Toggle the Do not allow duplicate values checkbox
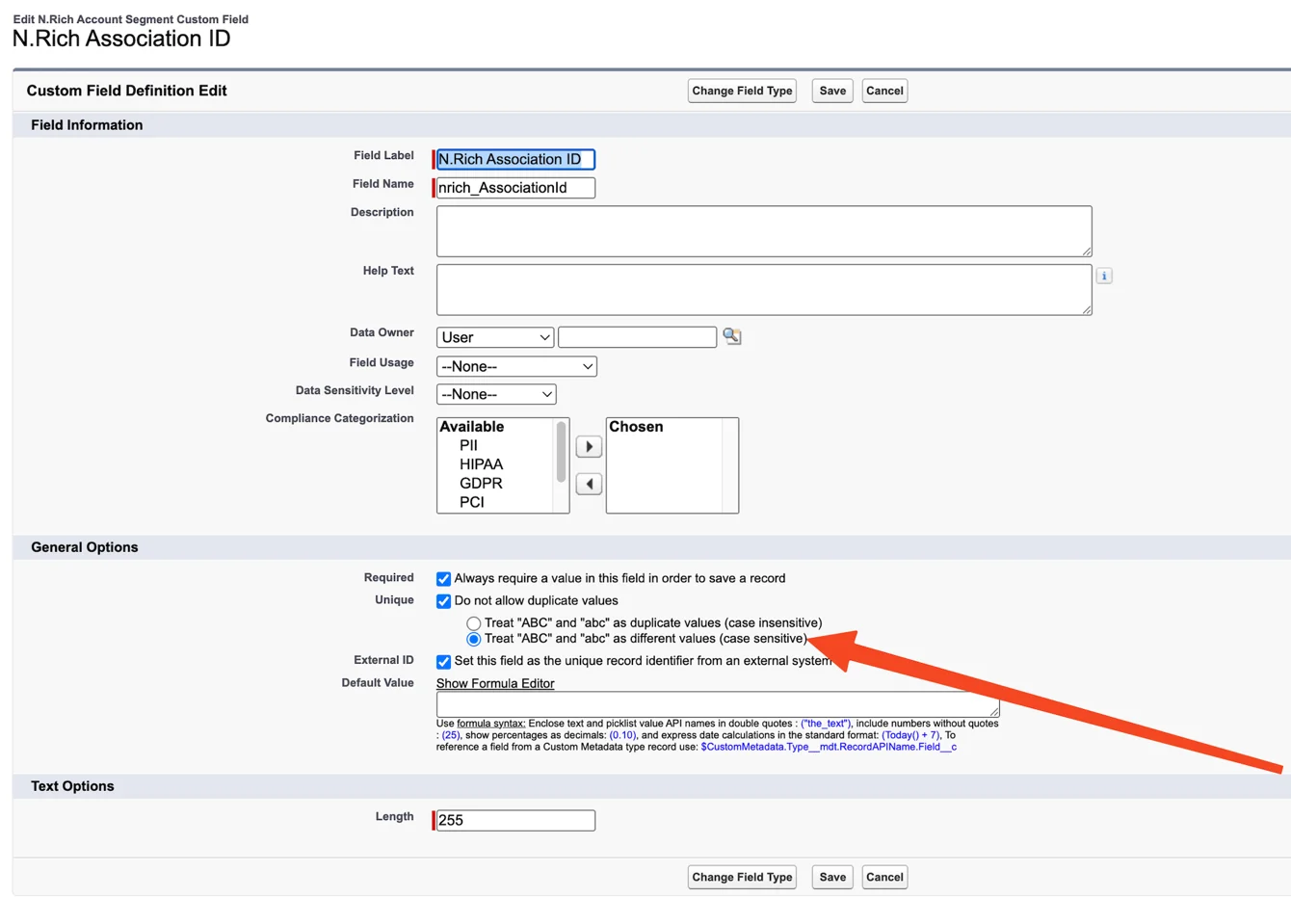This screenshot has width=1291, height=924. coord(443,601)
